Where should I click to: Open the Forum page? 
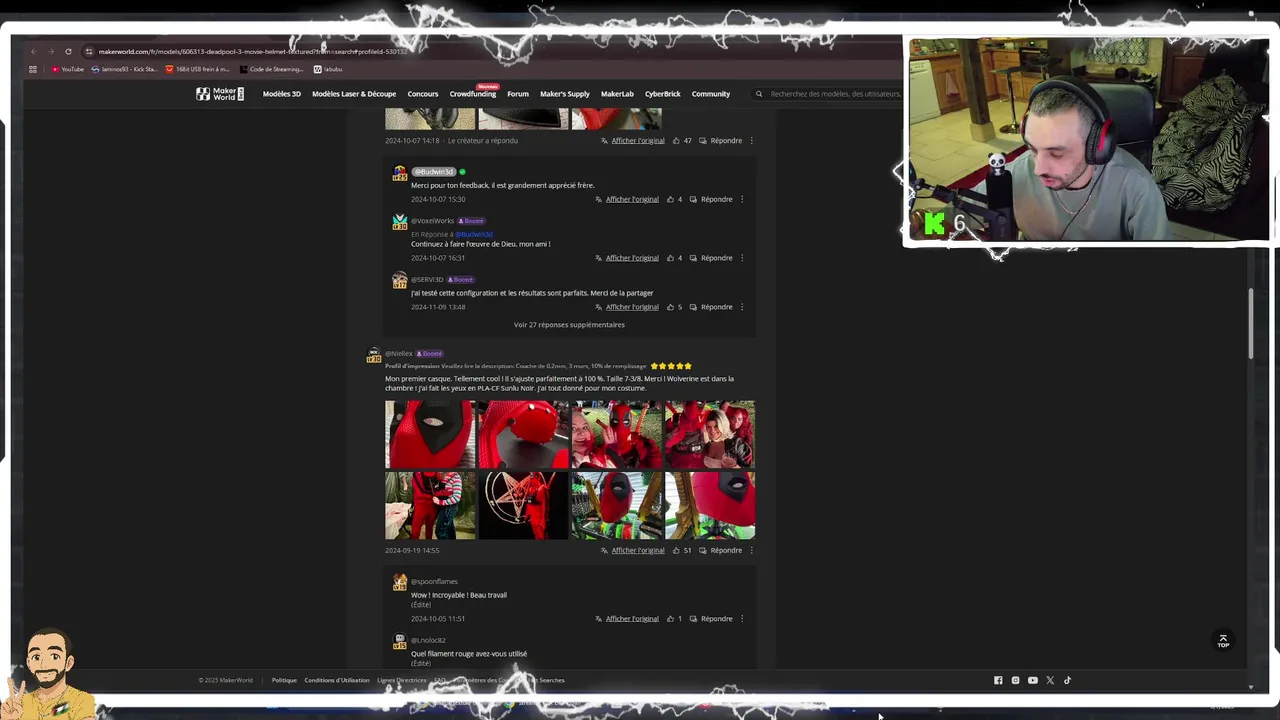click(x=517, y=94)
